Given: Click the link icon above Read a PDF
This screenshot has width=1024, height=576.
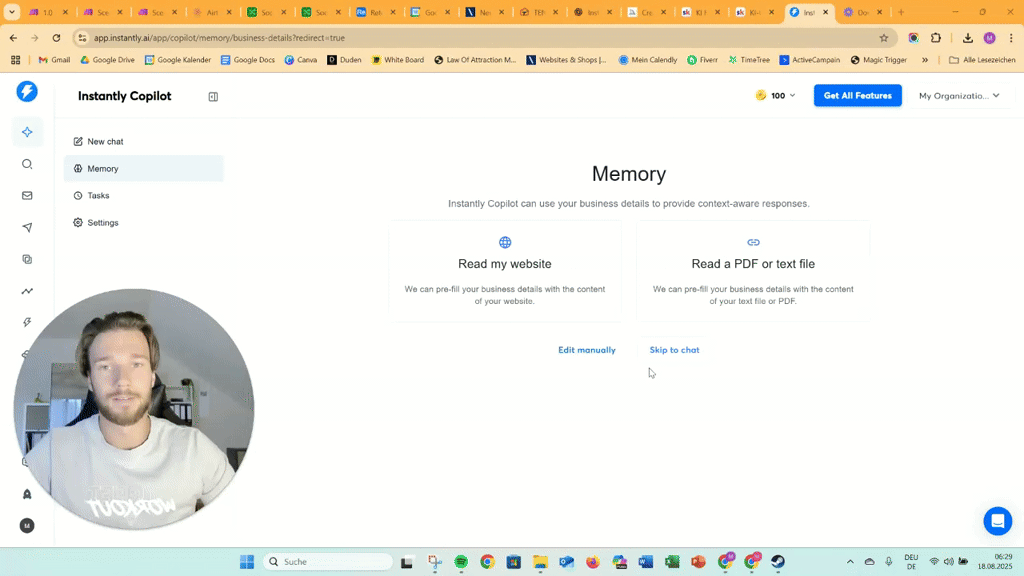Looking at the screenshot, I should point(753,242).
